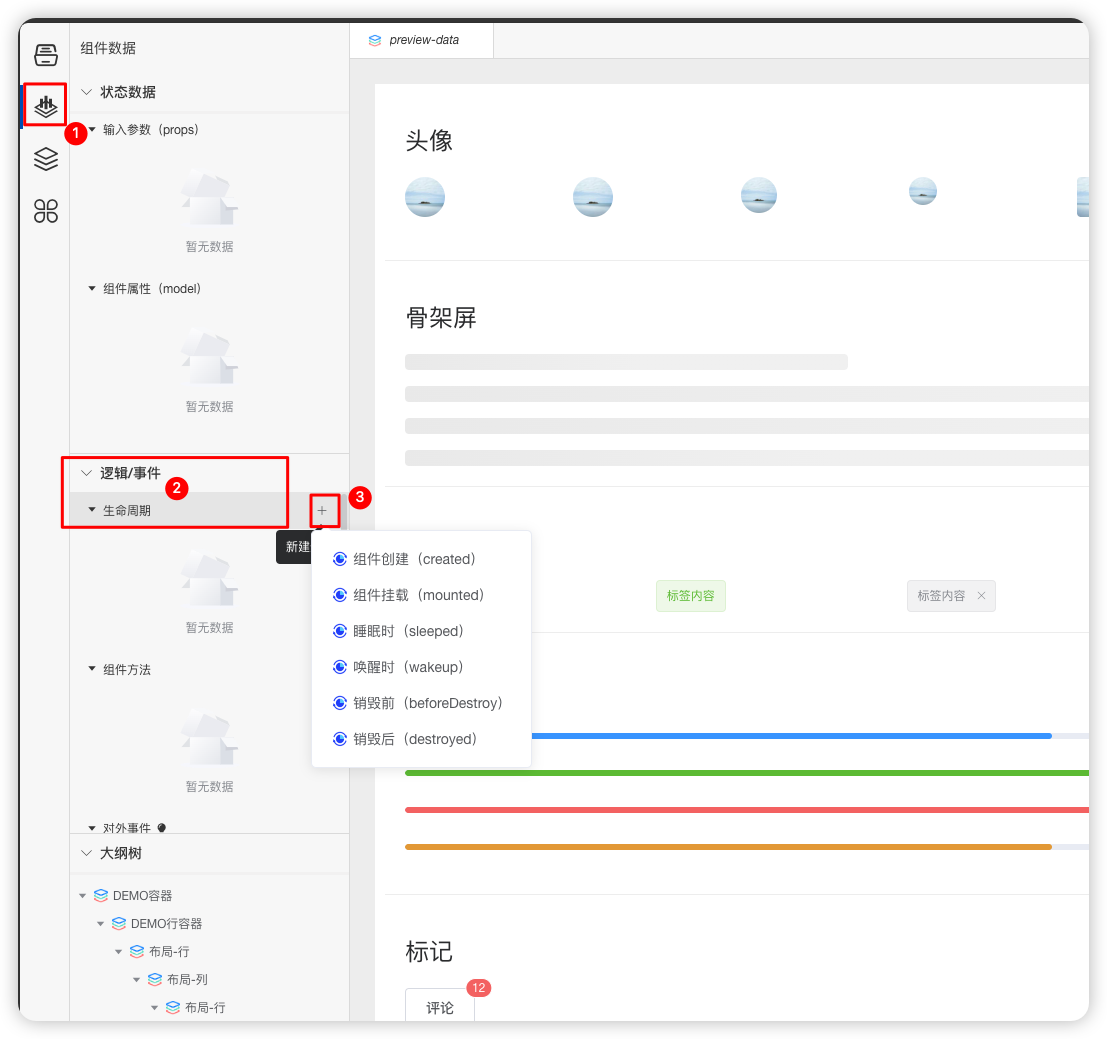The height and width of the screenshot is (1039, 1107).
Task: Select the DEMO行容器 tree row
Action: click(x=210, y=923)
